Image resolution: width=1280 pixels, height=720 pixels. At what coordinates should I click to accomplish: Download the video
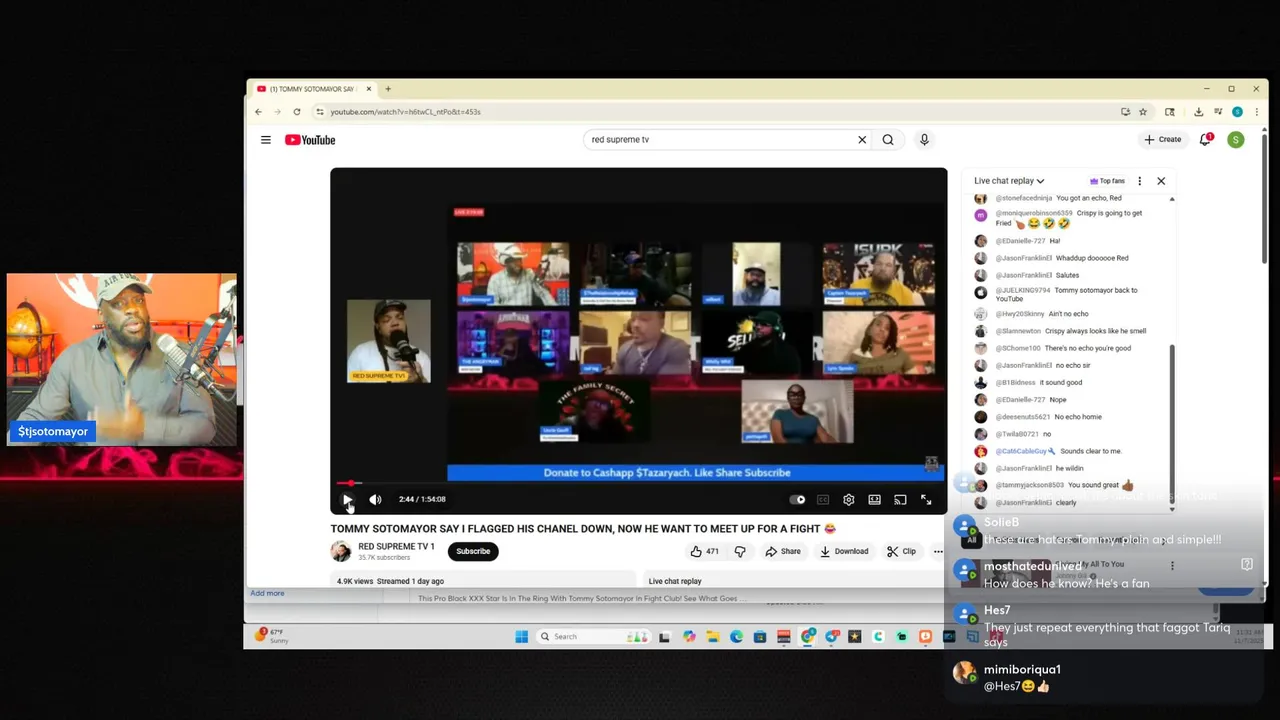[844, 551]
